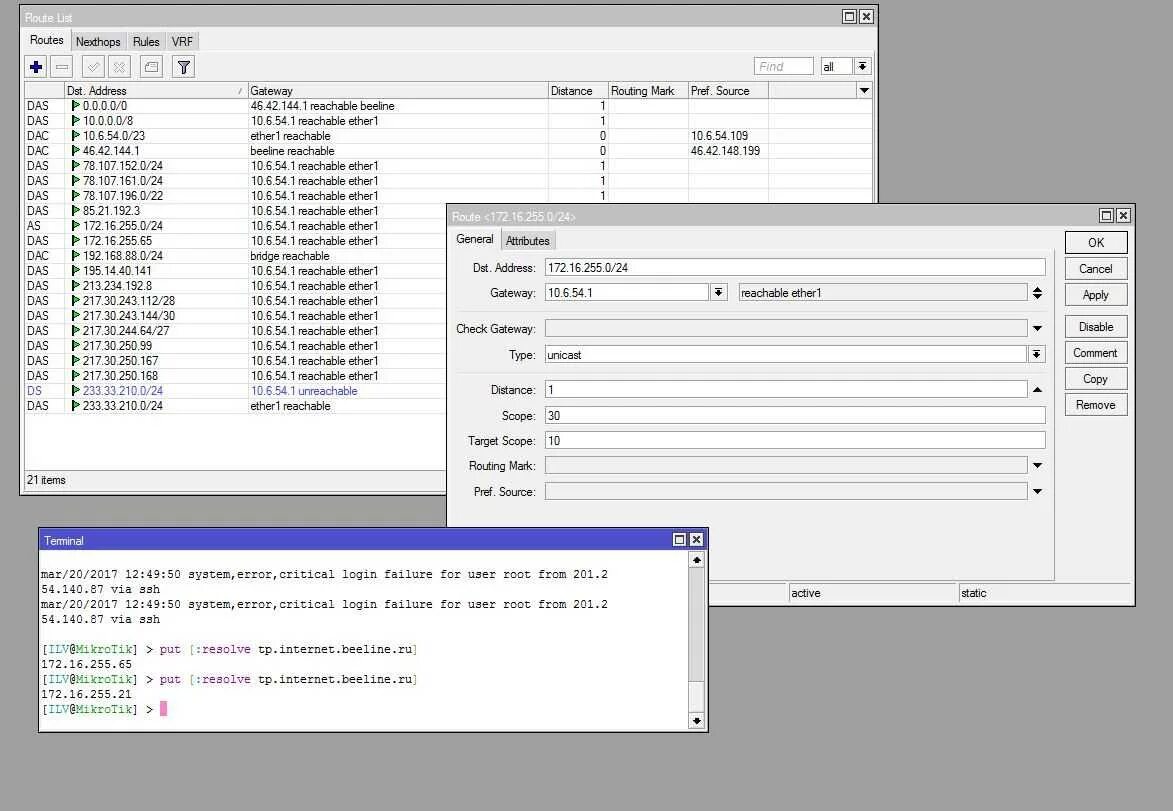
Task: Select the 10.0.0.0/8 route row
Action: [448, 121]
